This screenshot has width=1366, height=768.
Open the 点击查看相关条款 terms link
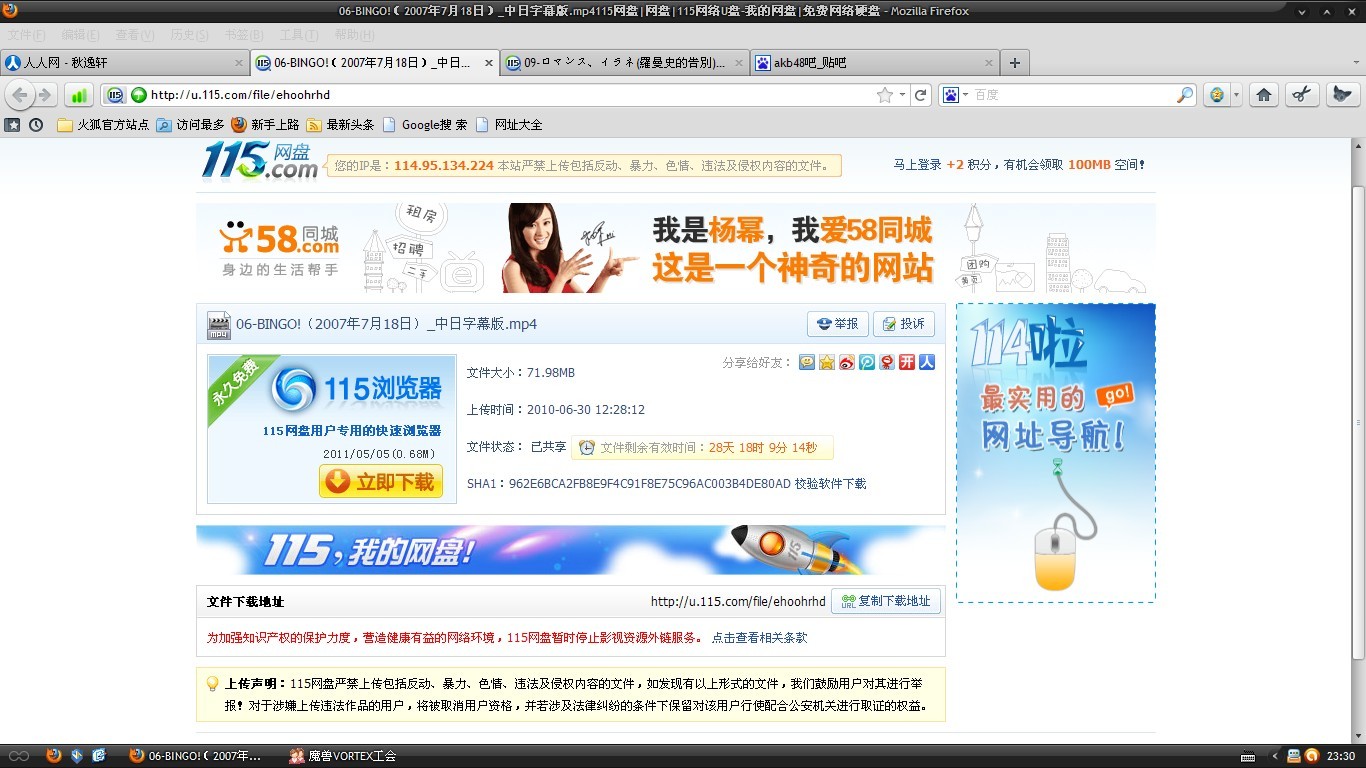[759, 638]
